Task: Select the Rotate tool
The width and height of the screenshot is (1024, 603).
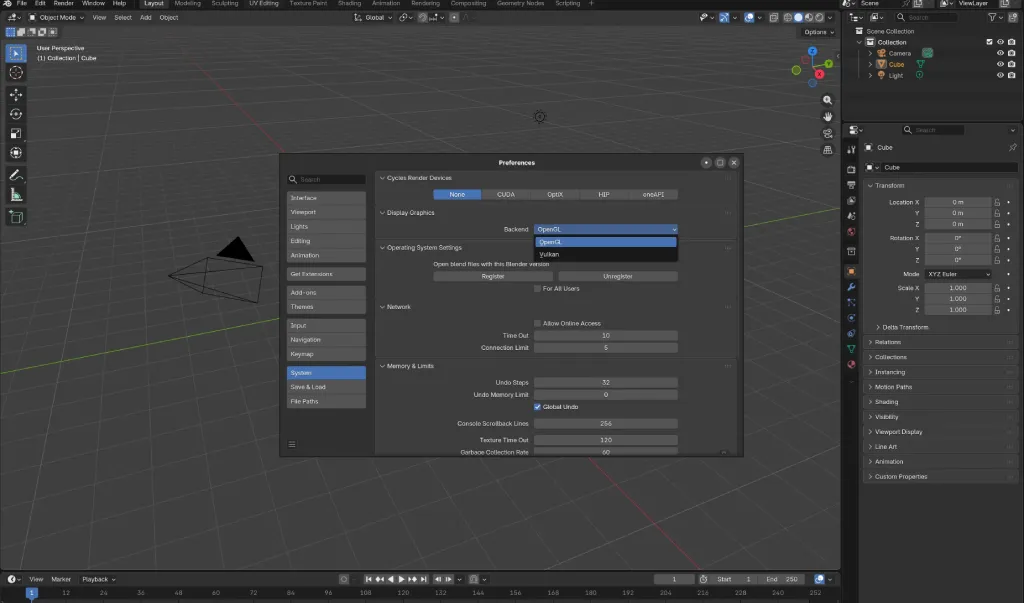Action: (16, 114)
